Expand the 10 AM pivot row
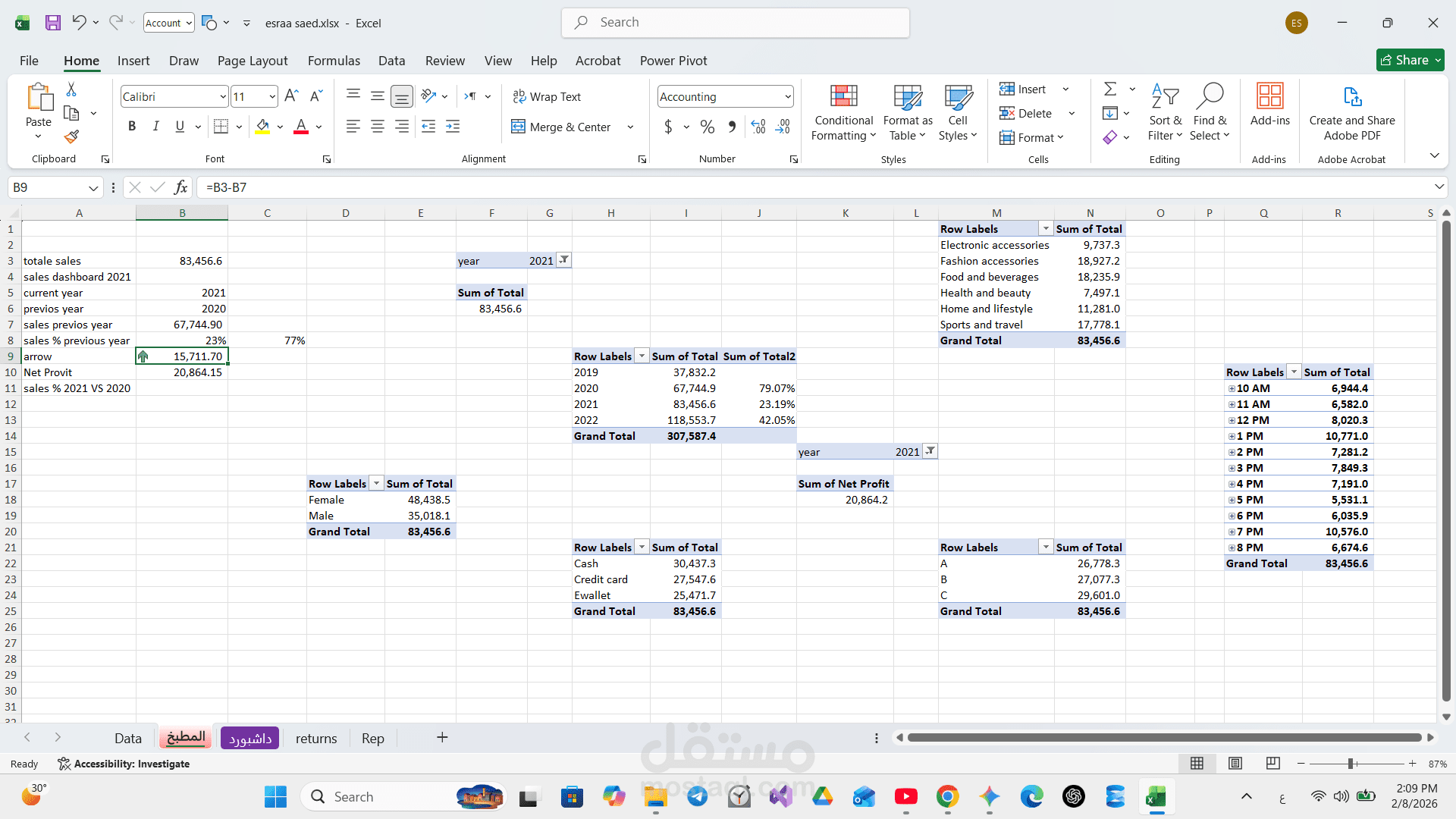1456x819 pixels. tap(1232, 388)
